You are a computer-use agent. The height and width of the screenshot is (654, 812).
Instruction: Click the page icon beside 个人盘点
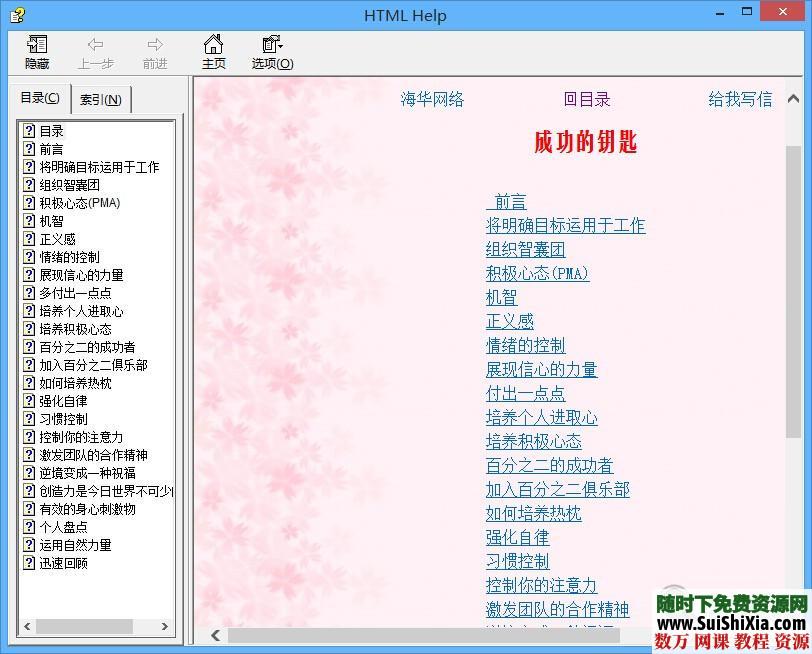click(29, 527)
